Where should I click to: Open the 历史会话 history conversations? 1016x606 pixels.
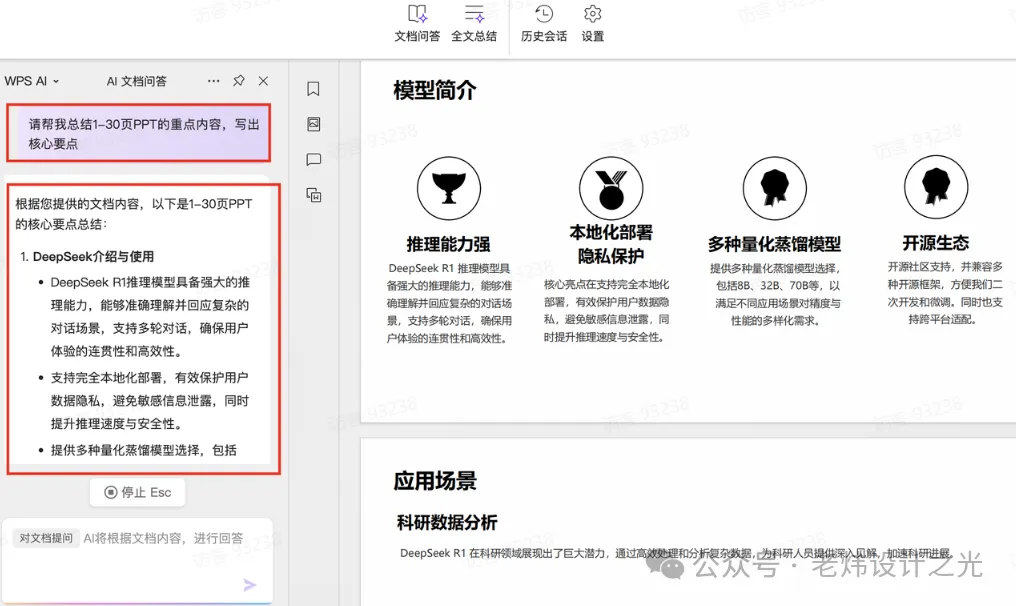[544, 23]
